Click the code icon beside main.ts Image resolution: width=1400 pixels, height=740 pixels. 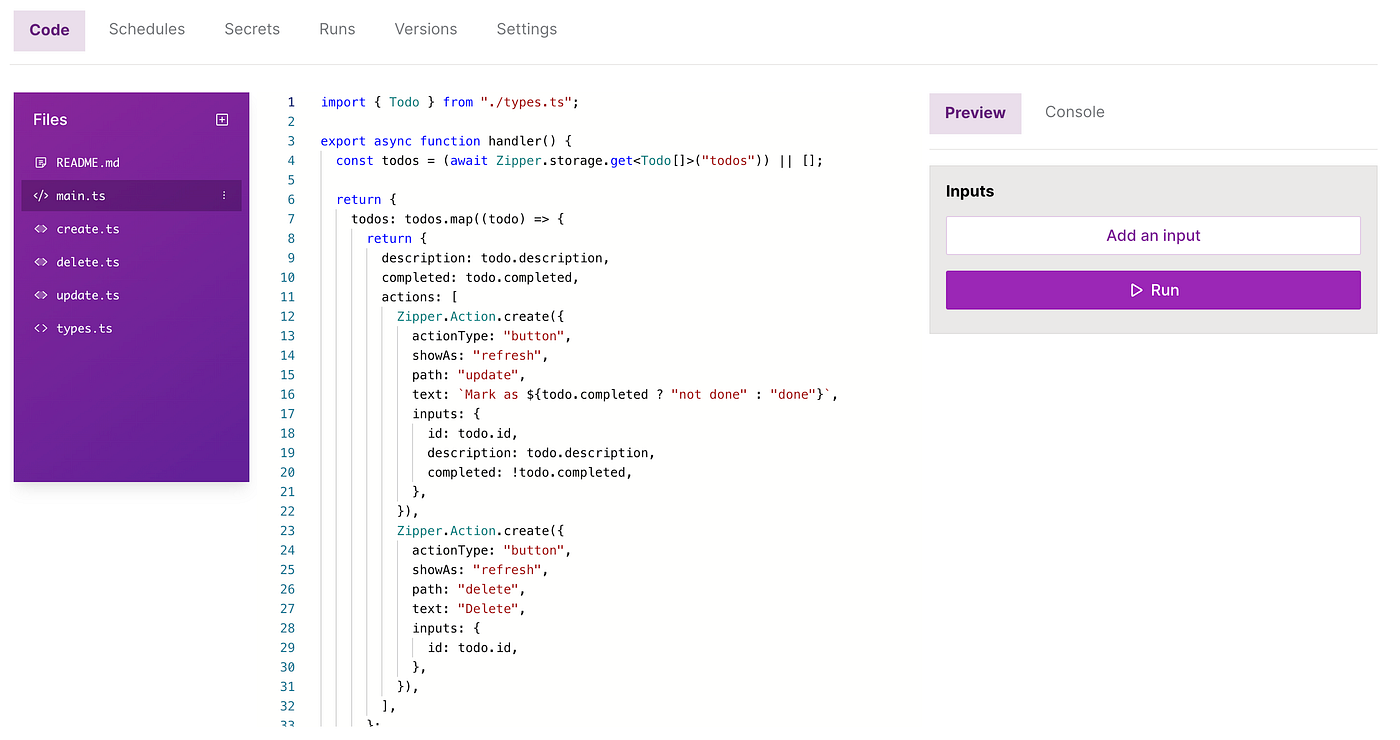41,196
